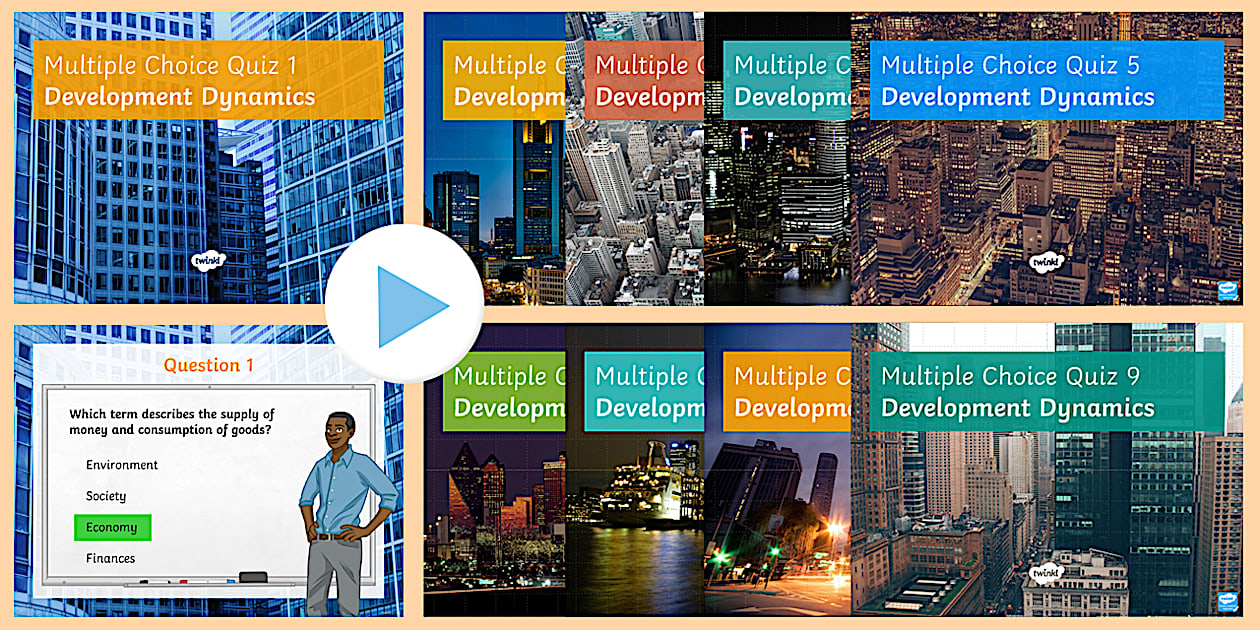Click the black eraser on the whiteboard tray
This screenshot has height=630, width=1260.
click(254, 577)
